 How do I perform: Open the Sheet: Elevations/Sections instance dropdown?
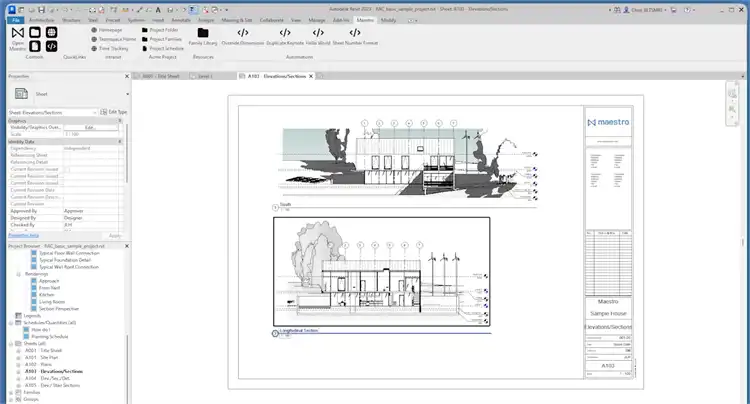pos(53,112)
